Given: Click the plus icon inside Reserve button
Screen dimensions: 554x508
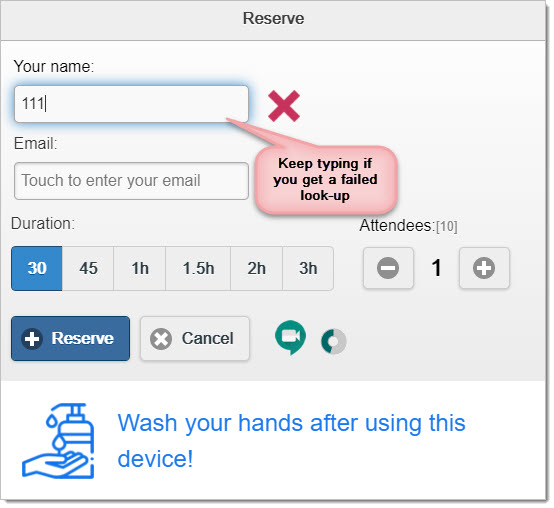Looking at the screenshot, I should pyautogui.click(x=32, y=338).
